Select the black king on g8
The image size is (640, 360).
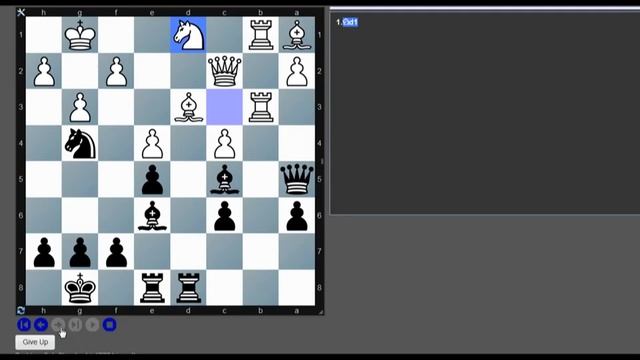(x=80, y=288)
